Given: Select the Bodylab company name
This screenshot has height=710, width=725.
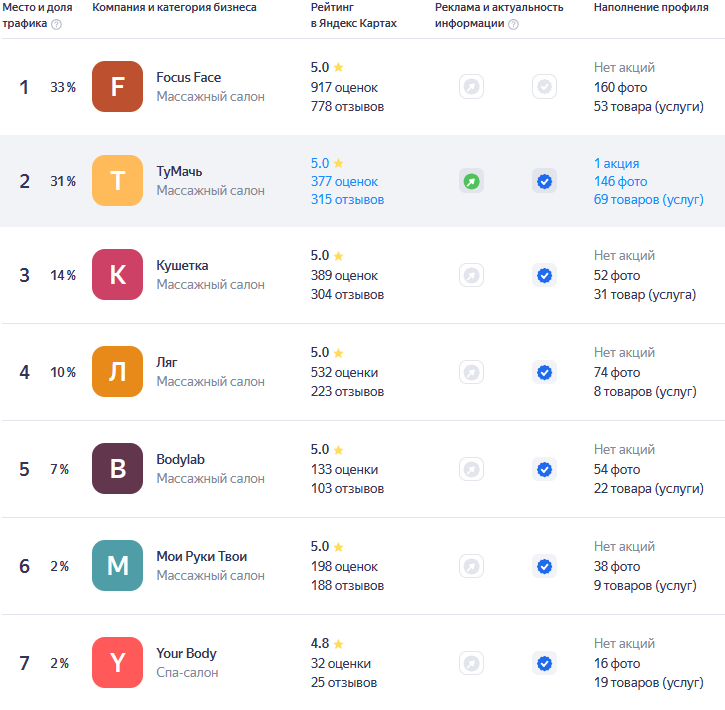Looking at the screenshot, I should (180, 460).
